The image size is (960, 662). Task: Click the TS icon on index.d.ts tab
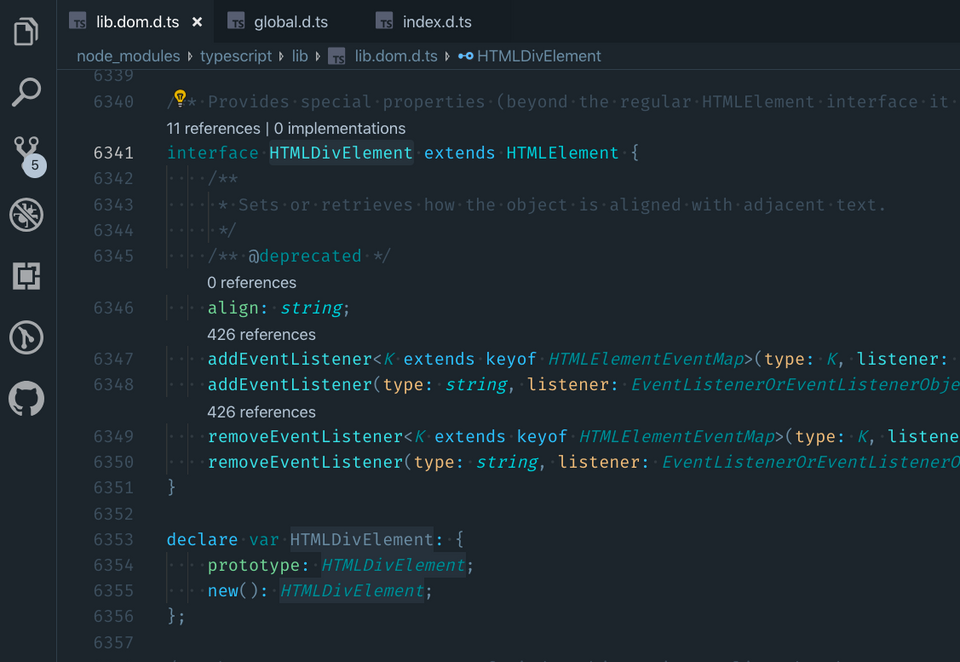coord(384,22)
